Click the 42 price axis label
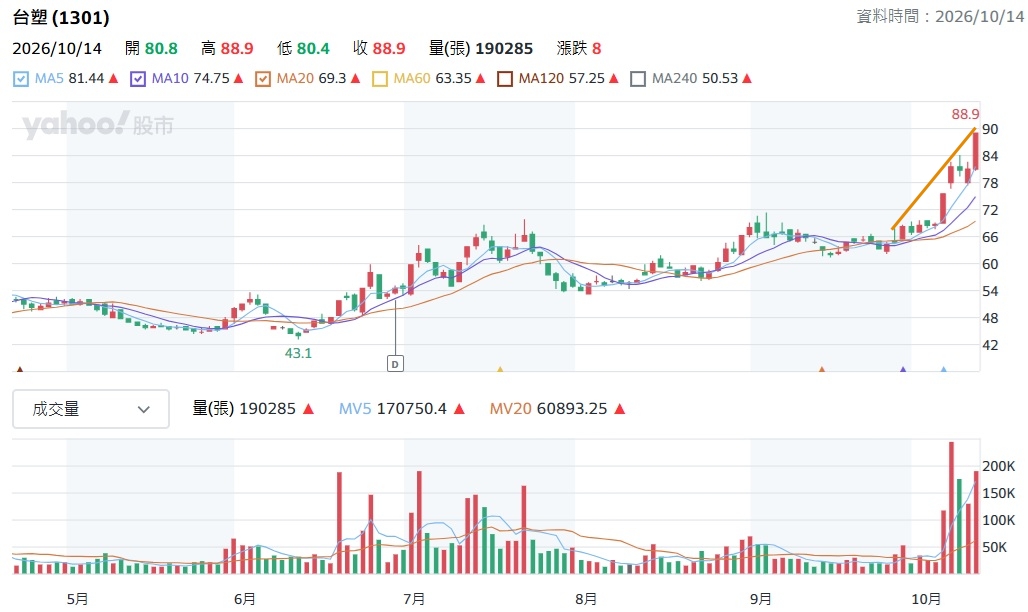 [x=990, y=345]
